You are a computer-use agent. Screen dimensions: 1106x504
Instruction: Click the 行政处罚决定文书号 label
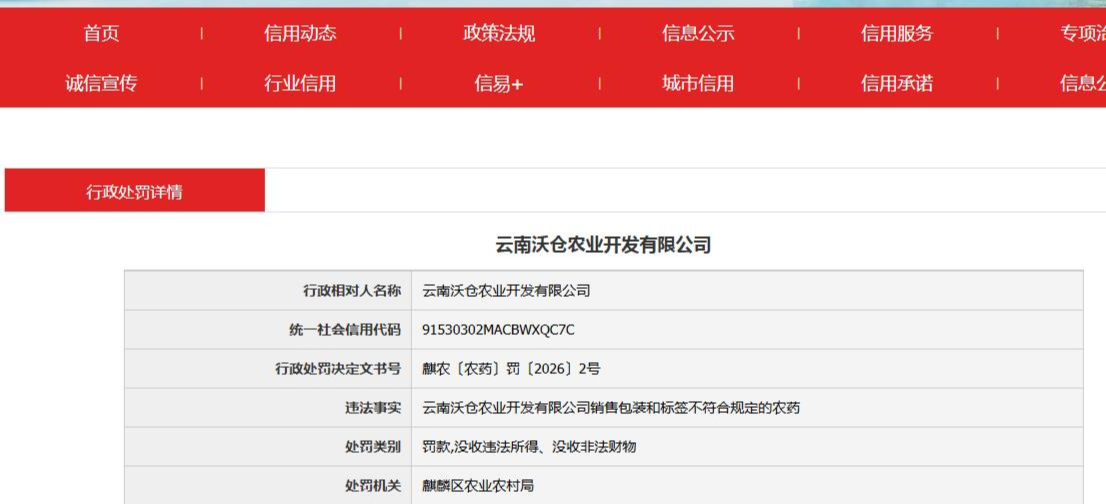pyautogui.click(x=338, y=369)
